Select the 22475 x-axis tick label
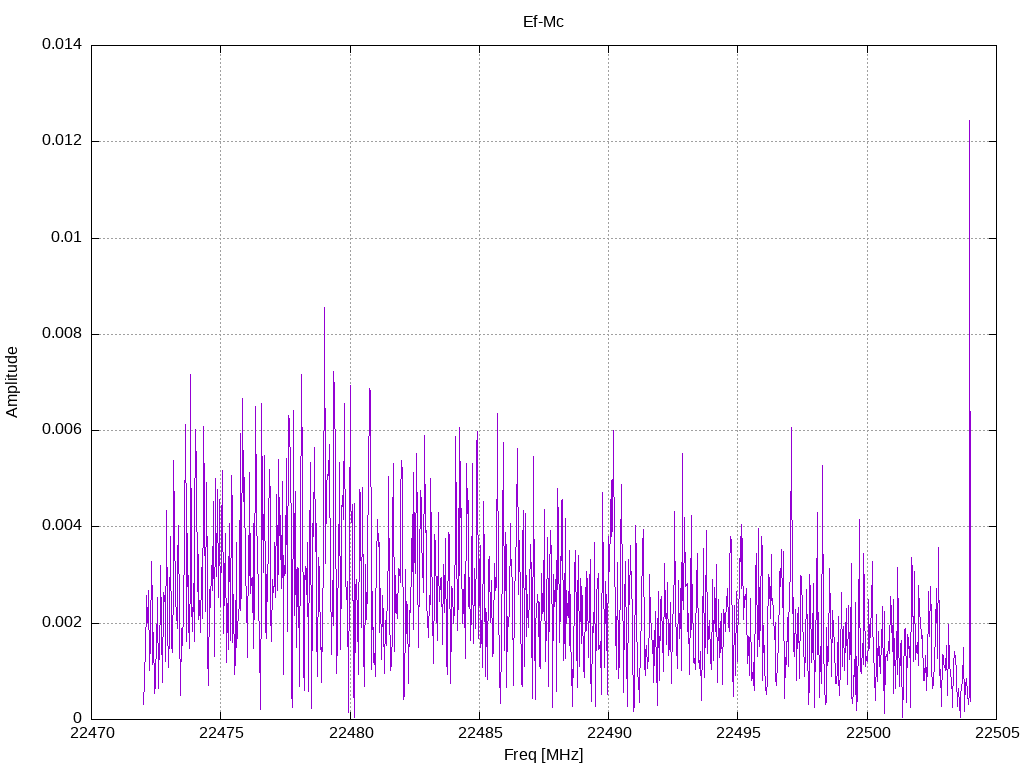 (220, 734)
